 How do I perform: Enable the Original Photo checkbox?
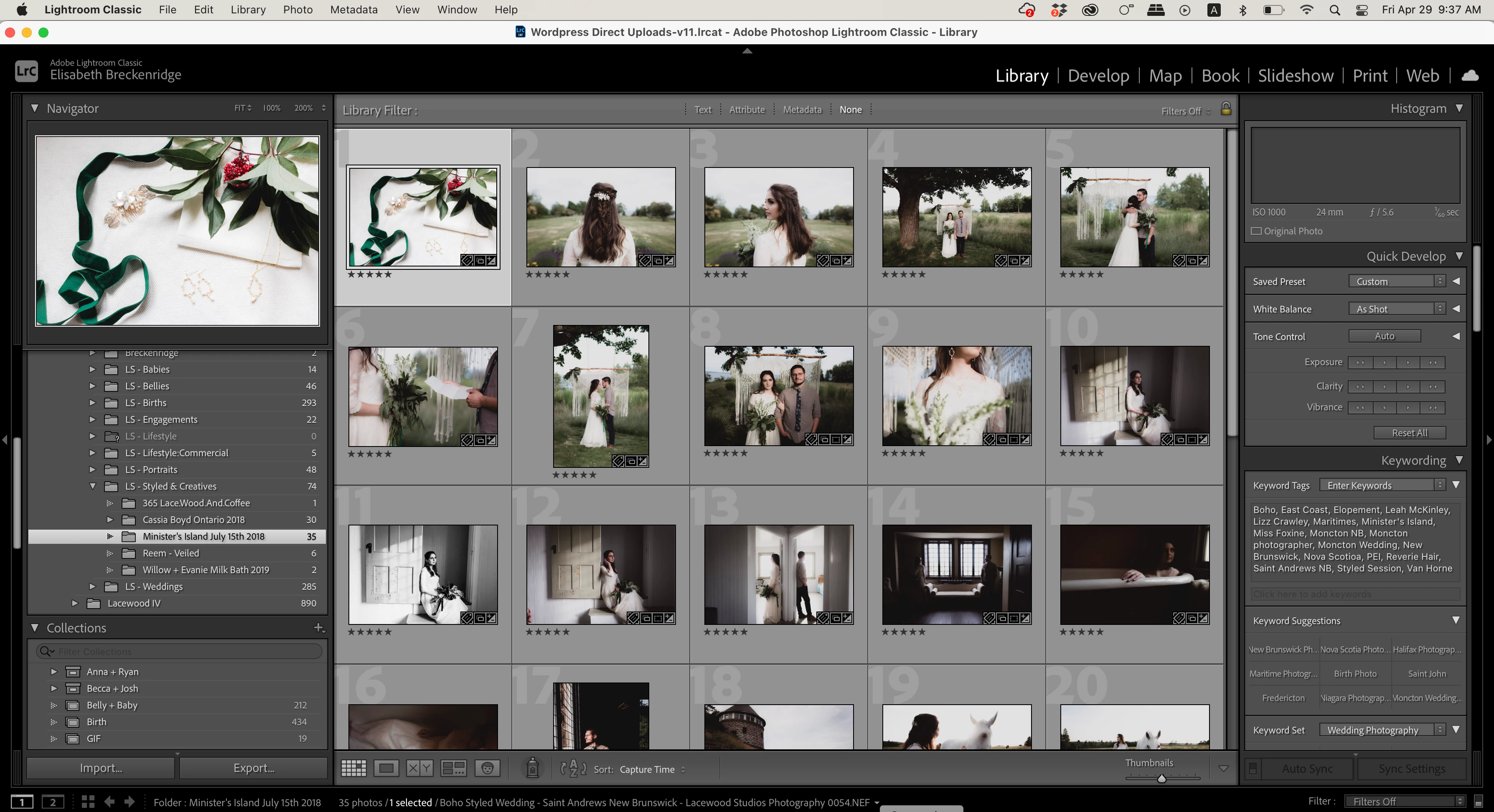click(x=1257, y=231)
